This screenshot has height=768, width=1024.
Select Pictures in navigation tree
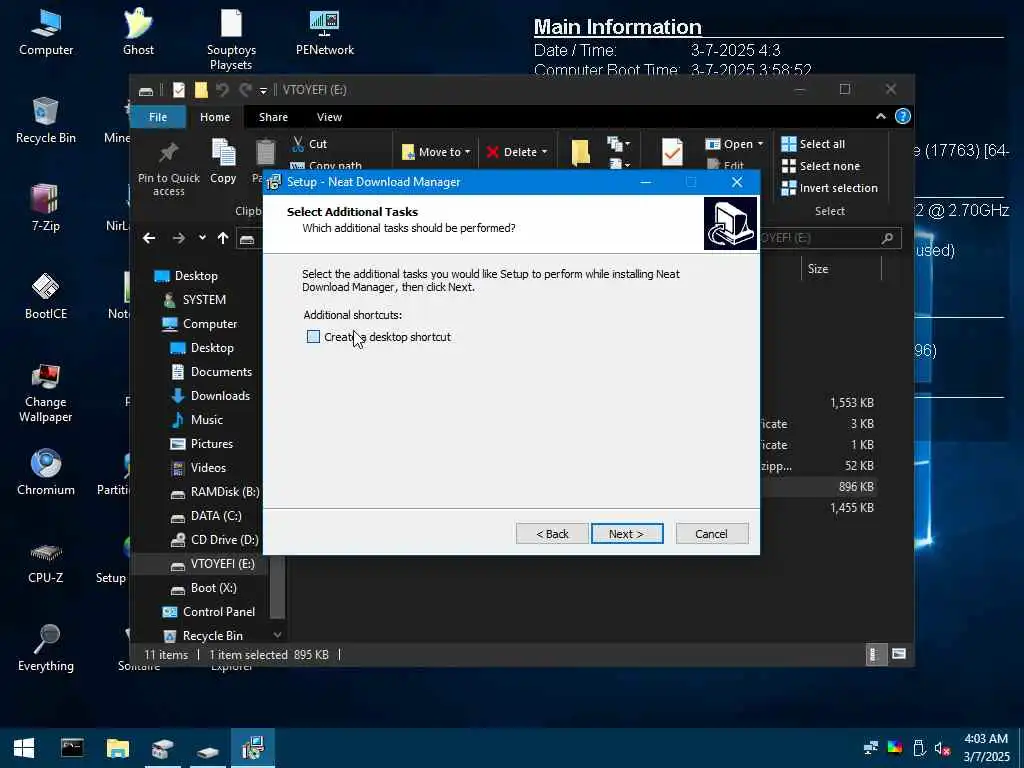(201, 444)
